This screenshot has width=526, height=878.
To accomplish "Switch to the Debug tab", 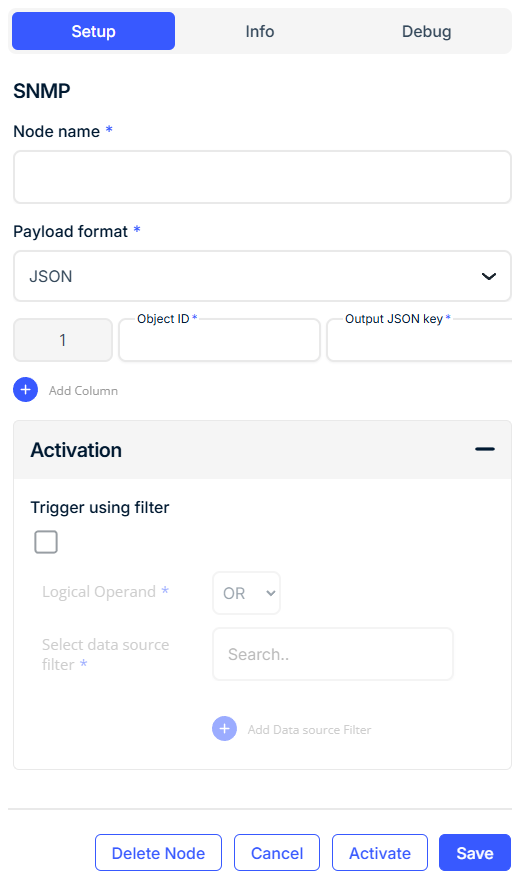I will pos(426,31).
